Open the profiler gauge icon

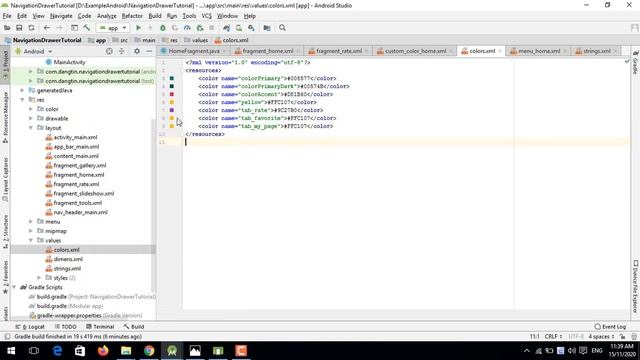point(187,28)
